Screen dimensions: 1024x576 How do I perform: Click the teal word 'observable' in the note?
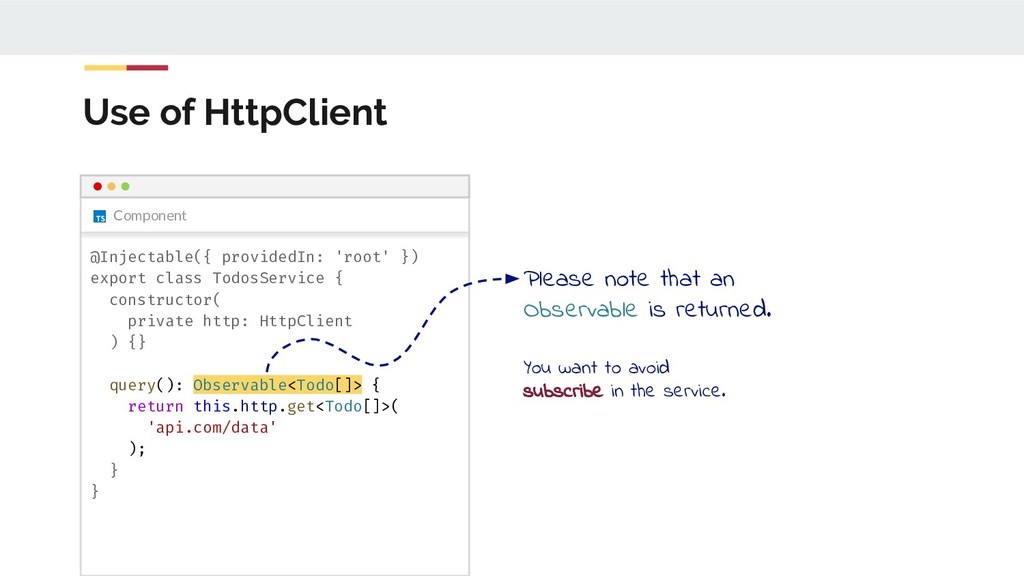click(x=580, y=309)
